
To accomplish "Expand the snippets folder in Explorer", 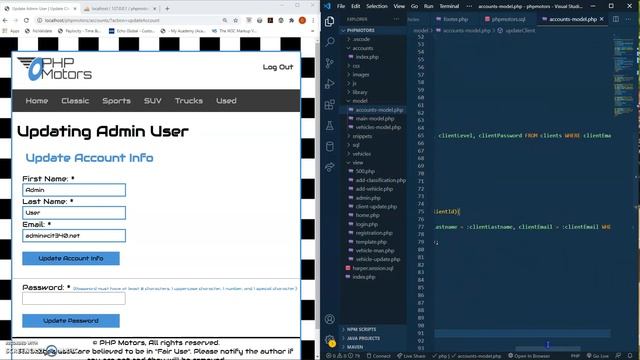I will pos(362,136).
